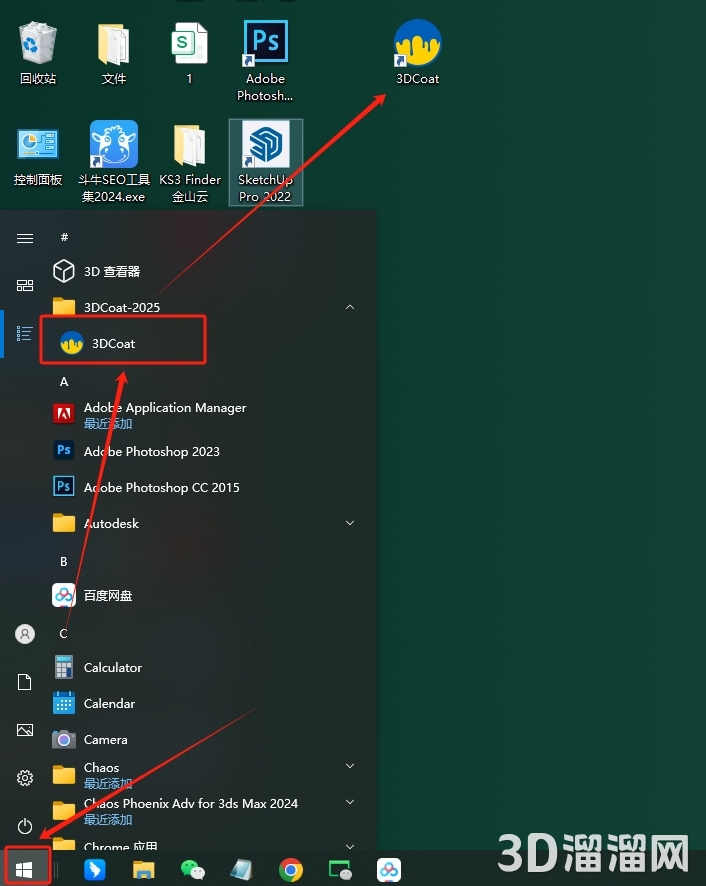Image resolution: width=706 pixels, height=886 pixels.
Task: Open Adobe Photoshop desktop shortcut
Action: click(x=265, y=60)
